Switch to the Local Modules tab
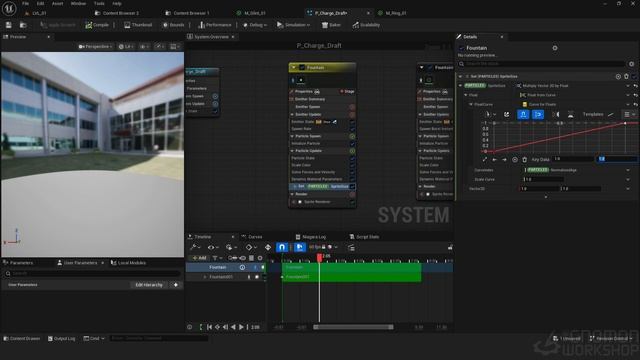 coord(129,263)
